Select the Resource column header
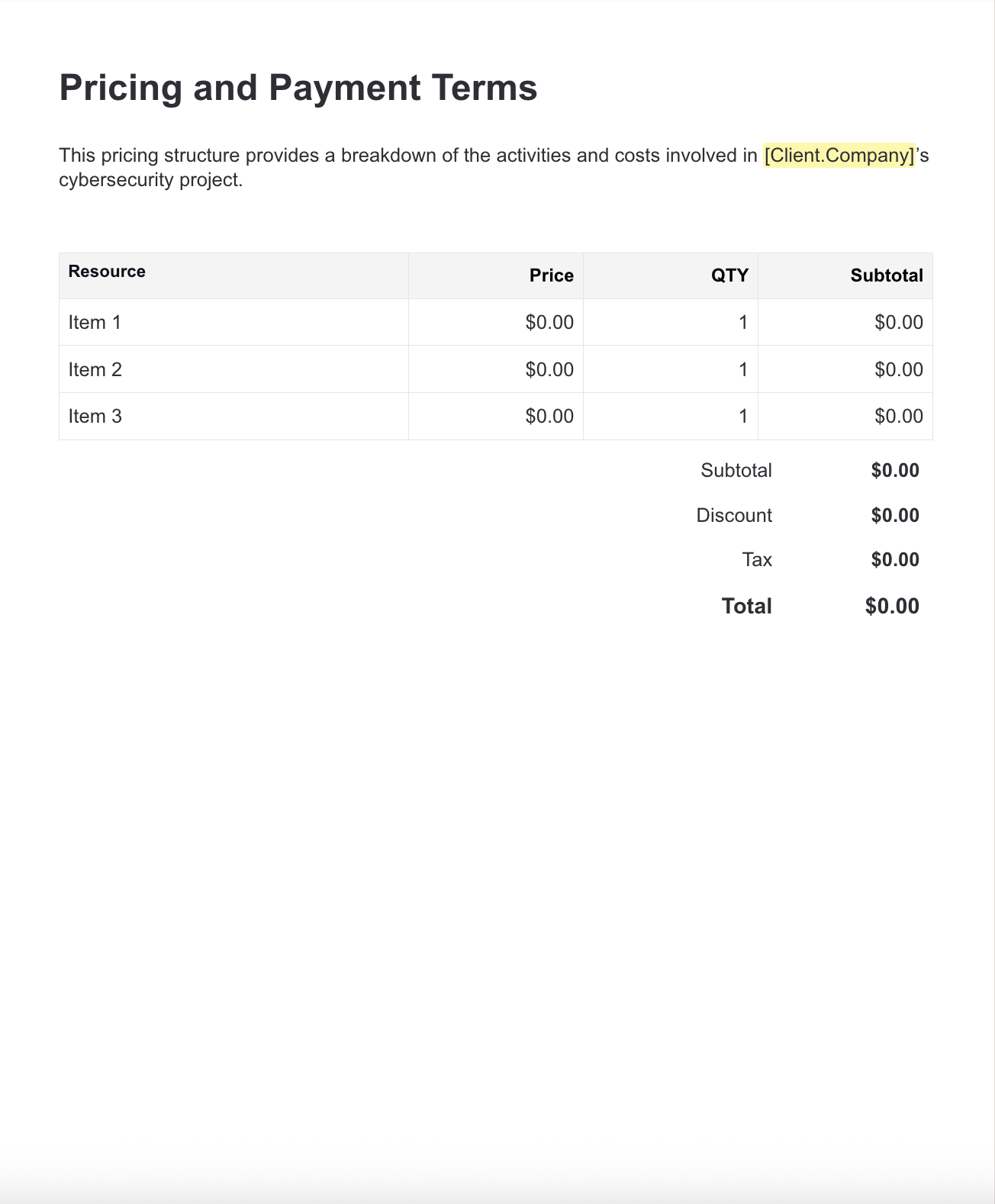Viewport: 995px width, 1204px height. coord(107,272)
